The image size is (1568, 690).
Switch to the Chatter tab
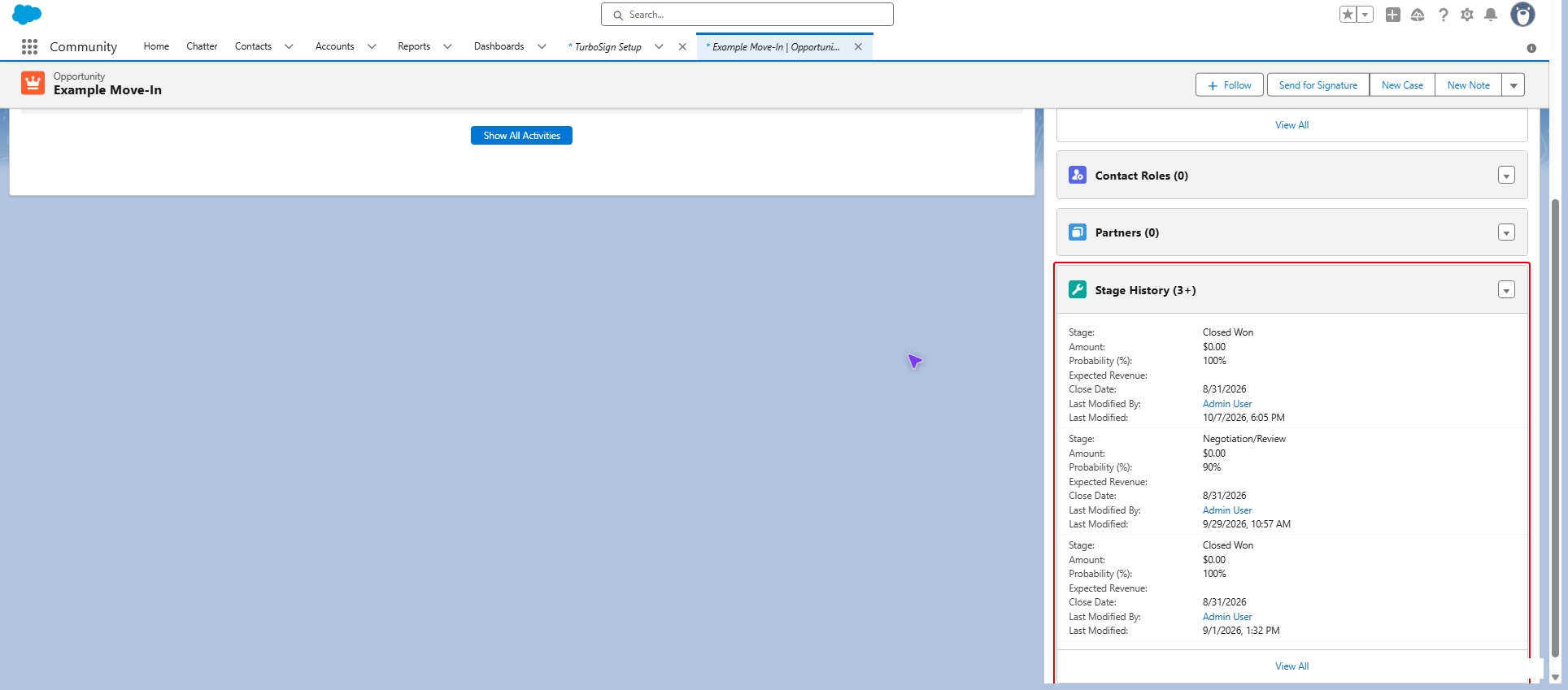(x=202, y=46)
